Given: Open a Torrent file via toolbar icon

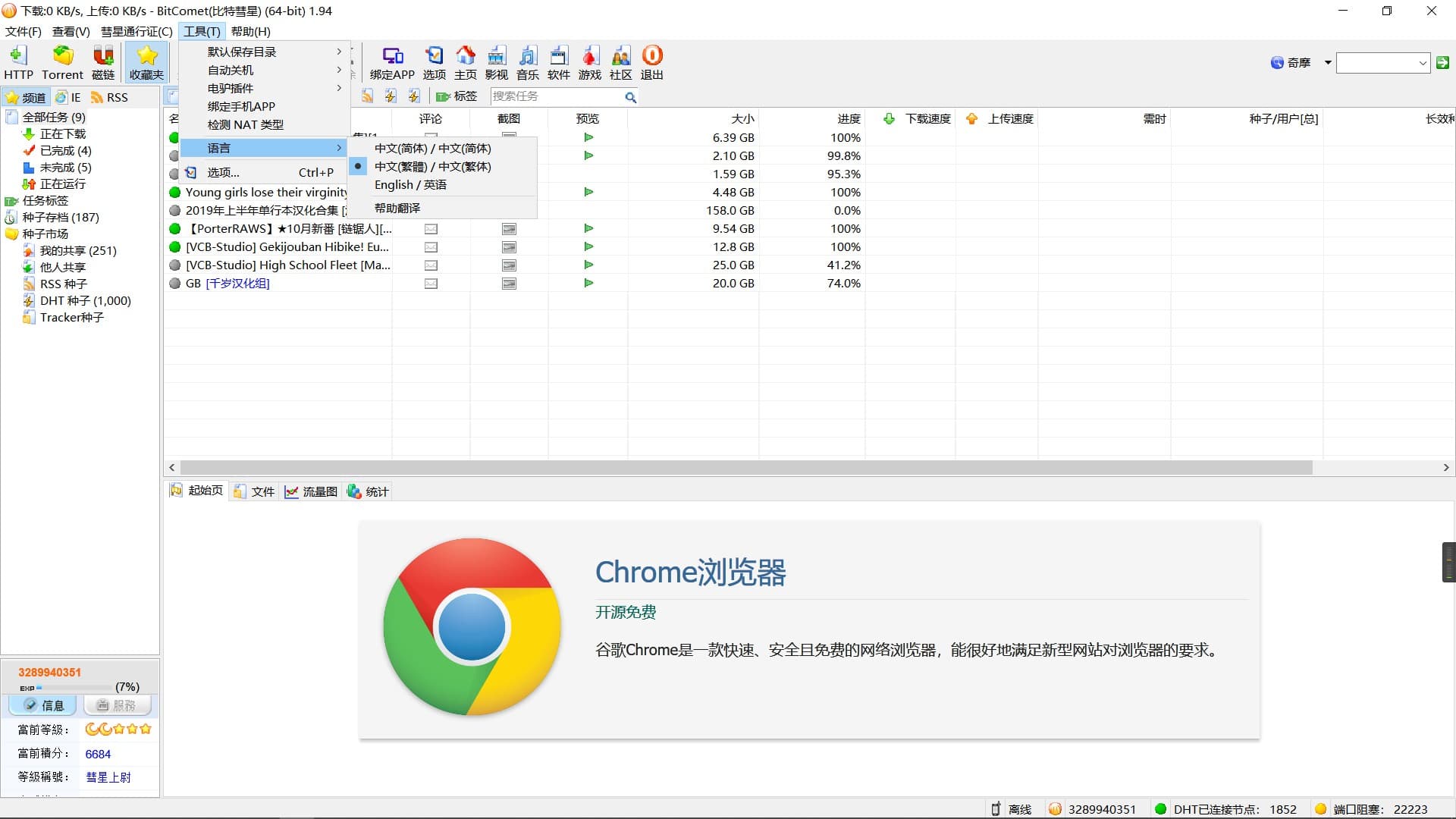Looking at the screenshot, I should 62,62.
